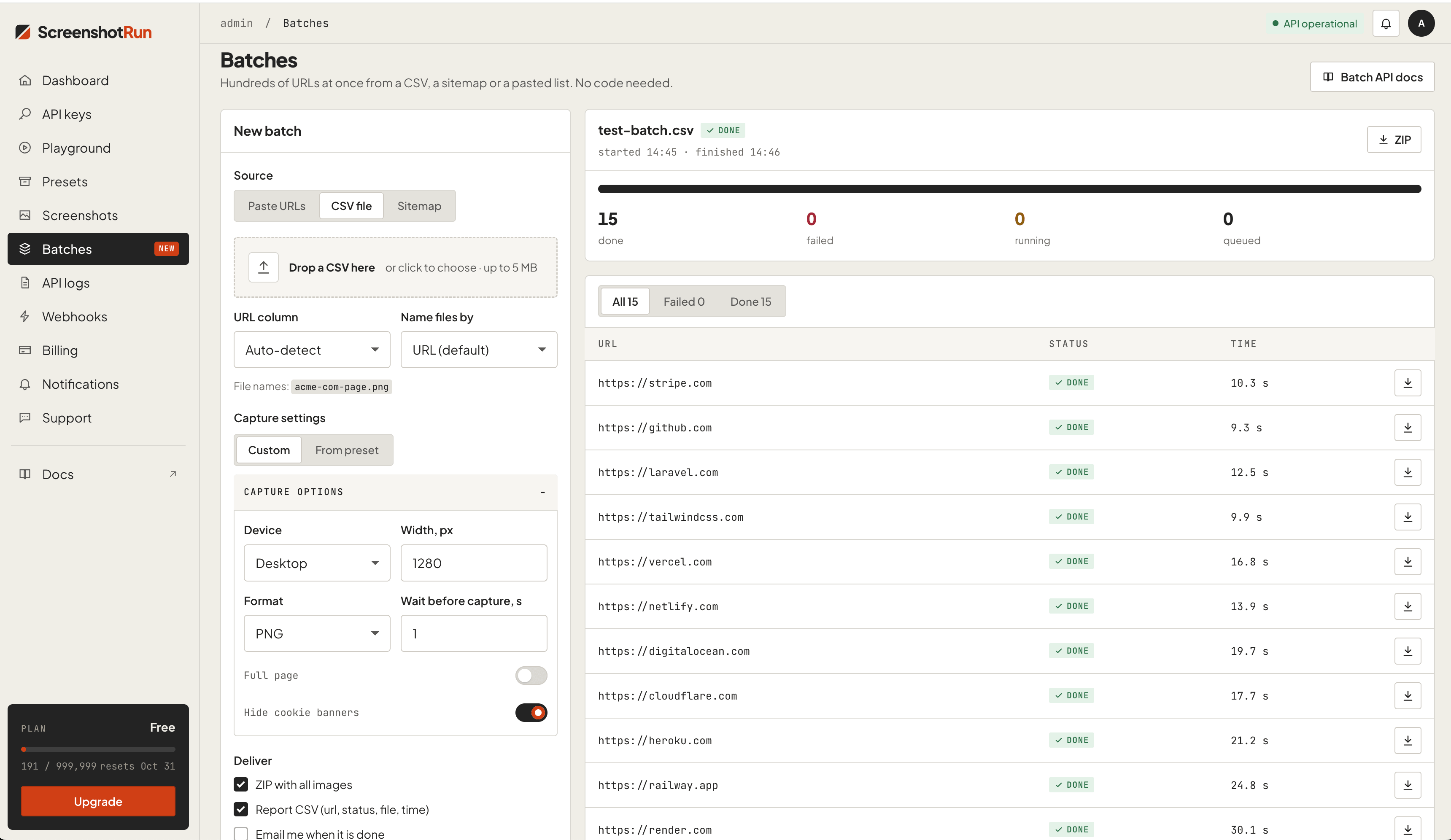
Task: Click the CSV upload arrow icon
Action: coord(263,267)
